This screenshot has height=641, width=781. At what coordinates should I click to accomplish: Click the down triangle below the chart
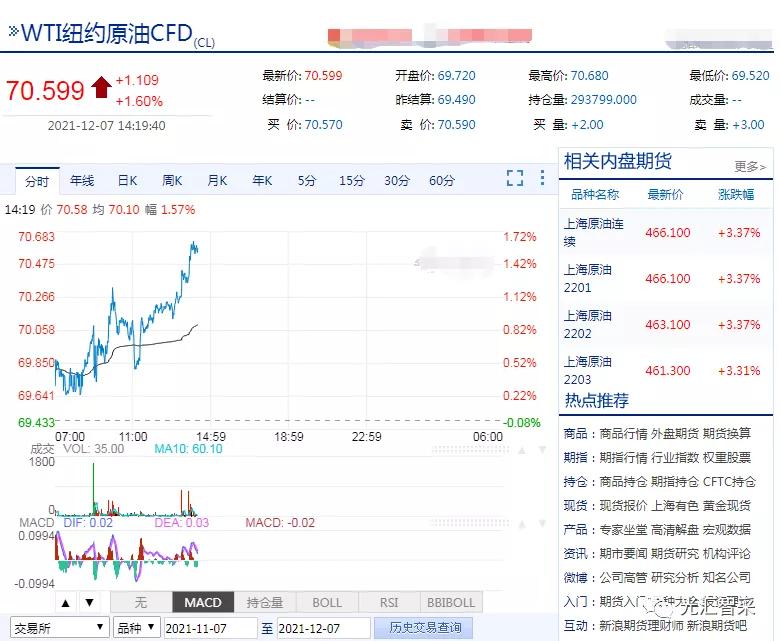(x=89, y=602)
